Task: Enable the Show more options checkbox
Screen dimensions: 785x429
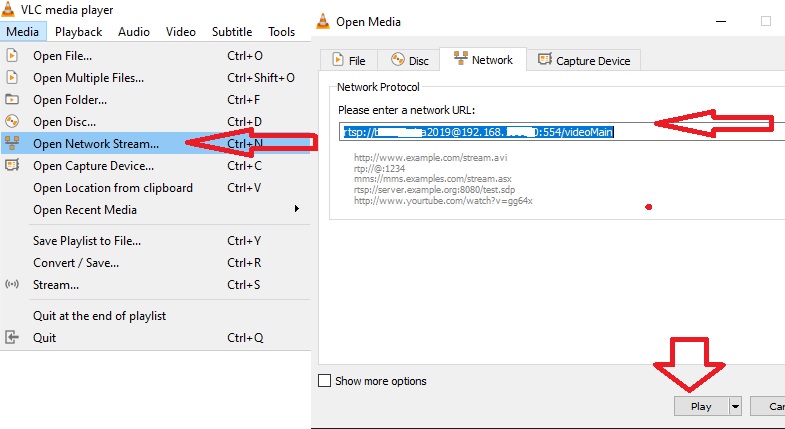Action: [x=324, y=381]
